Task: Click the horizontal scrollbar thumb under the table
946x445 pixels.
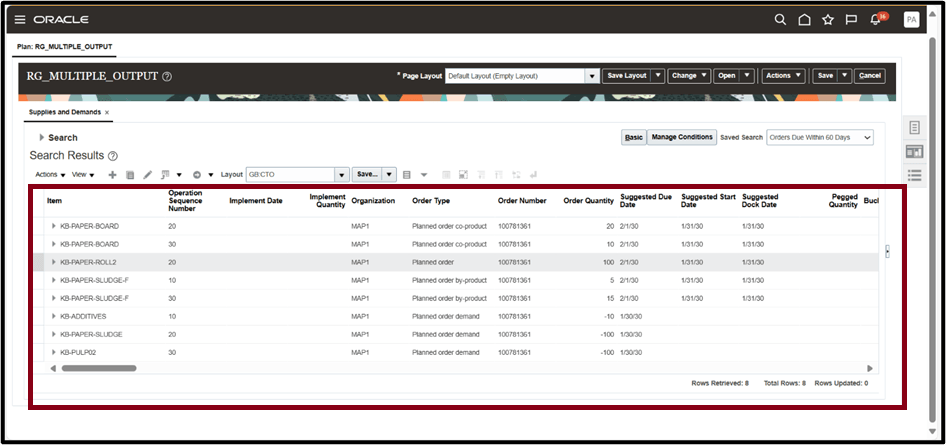Action: 99,368
